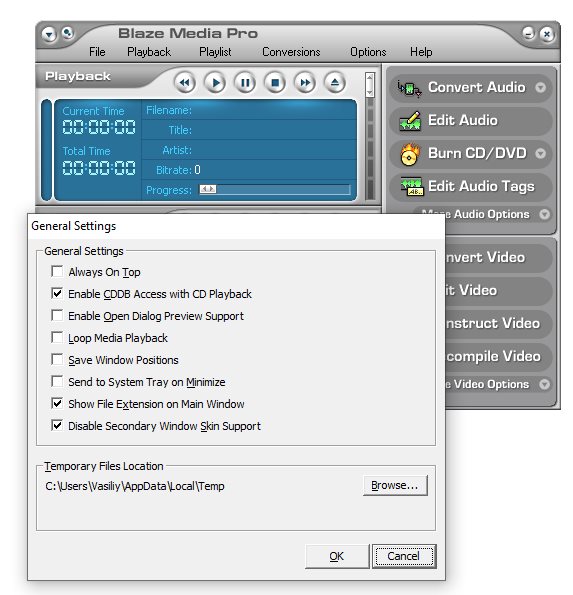Click the vertical volume slider handle
573x595 pixels.
click(x=370, y=85)
